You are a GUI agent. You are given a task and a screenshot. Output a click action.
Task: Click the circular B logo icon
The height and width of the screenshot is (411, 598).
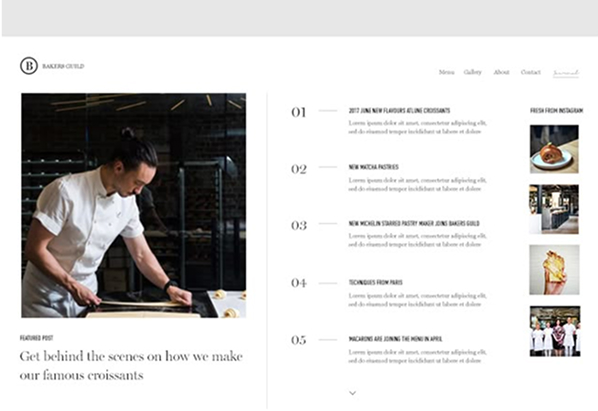coord(29,66)
